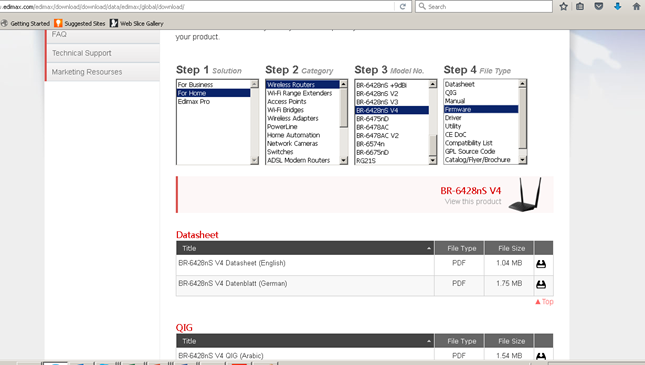Select model BR-6428nS V2
The width and height of the screenshot is (645, 365).
(392, 93)
